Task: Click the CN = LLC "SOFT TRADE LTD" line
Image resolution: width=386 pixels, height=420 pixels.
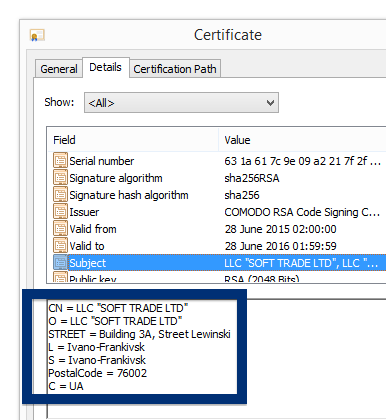Action: click(x=118, y=308)
